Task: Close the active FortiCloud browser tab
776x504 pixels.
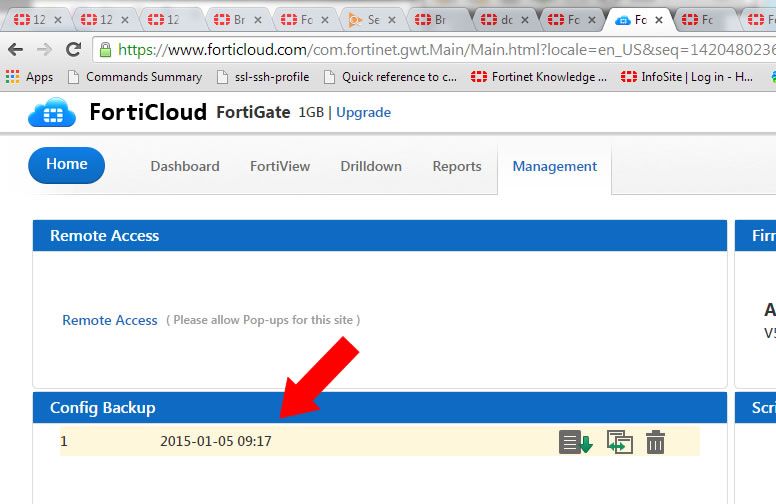Action: [659, 20]
